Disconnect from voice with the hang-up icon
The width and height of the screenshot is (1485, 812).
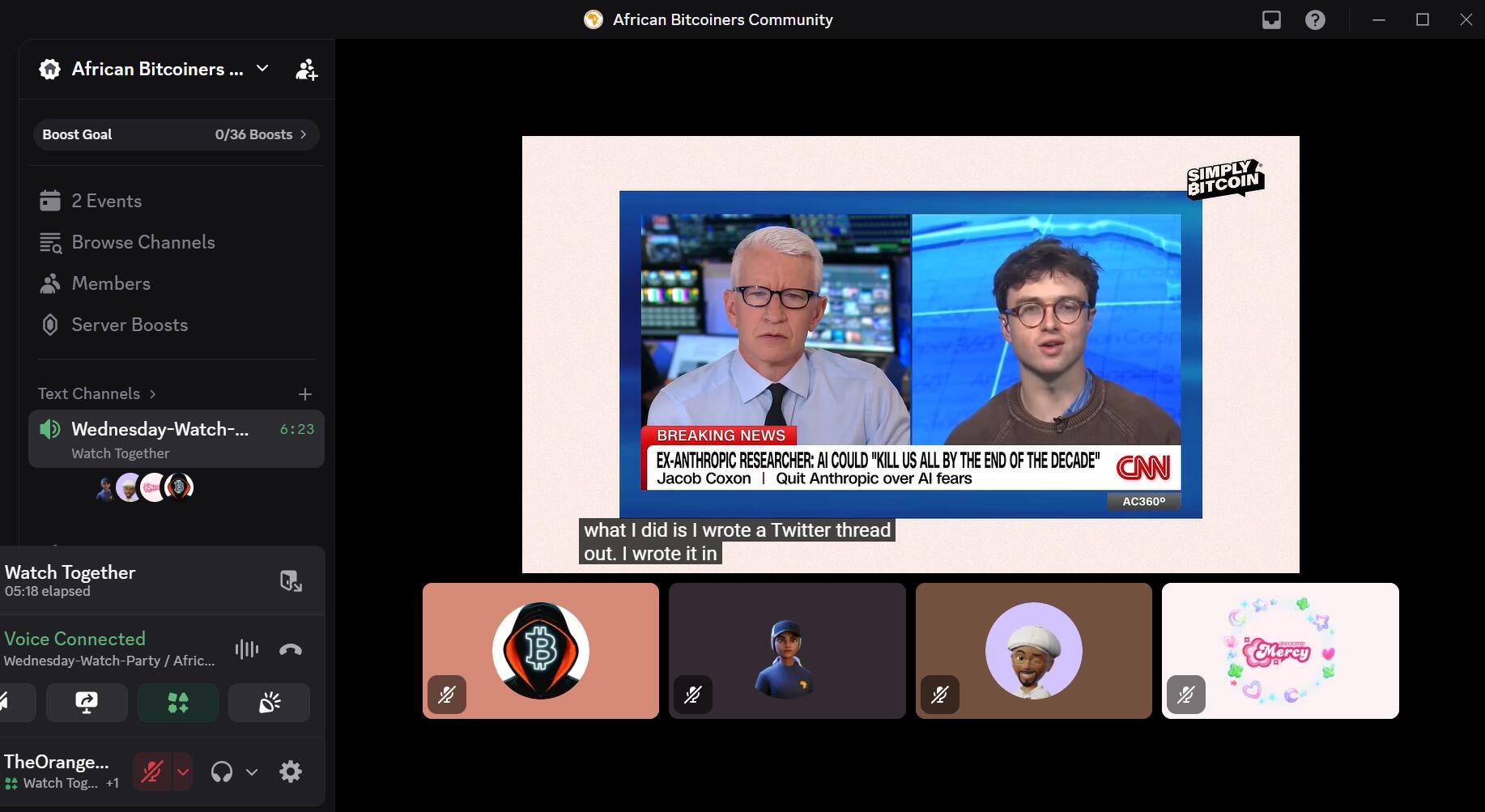coord(291,649)
